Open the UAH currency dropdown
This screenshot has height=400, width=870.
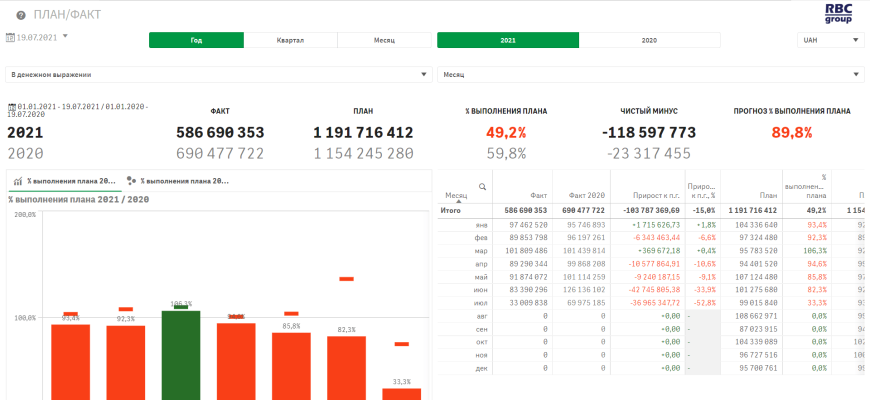coord(830,40)
